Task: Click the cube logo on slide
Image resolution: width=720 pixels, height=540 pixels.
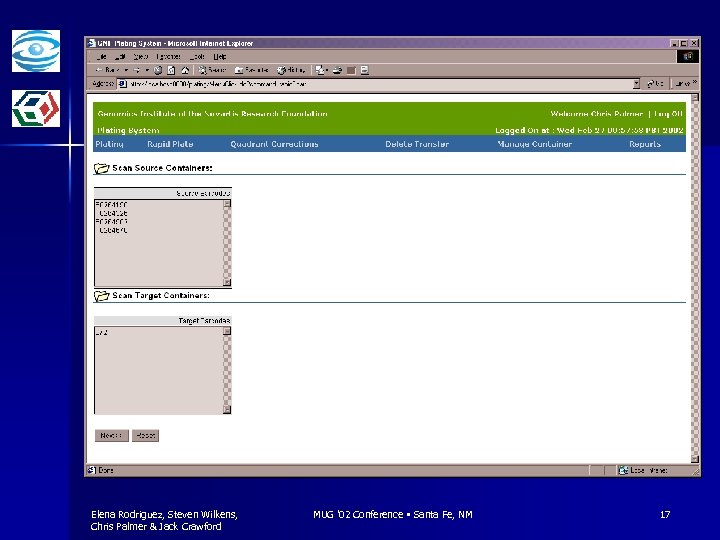Action: click(x=36, y=108)
